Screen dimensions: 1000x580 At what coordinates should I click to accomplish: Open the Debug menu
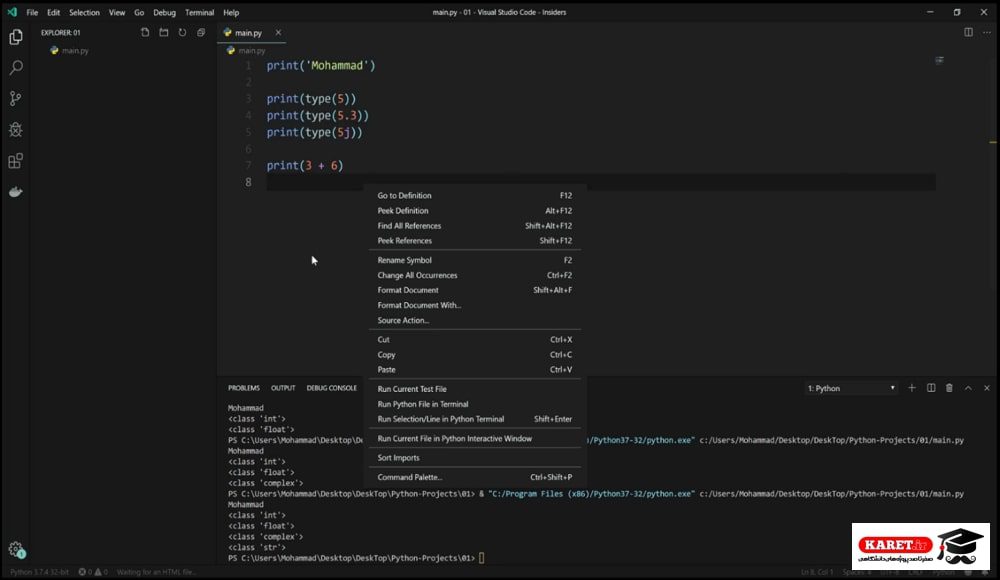(164, 12)
